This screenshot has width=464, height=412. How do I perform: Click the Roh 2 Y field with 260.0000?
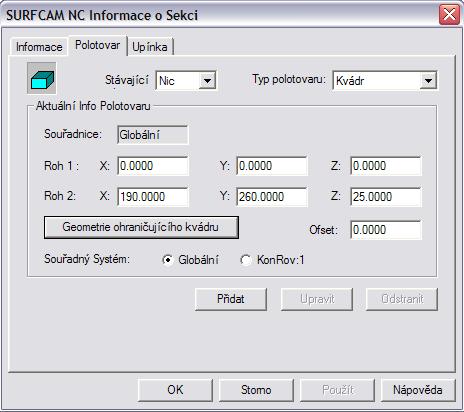click(272, 197)
